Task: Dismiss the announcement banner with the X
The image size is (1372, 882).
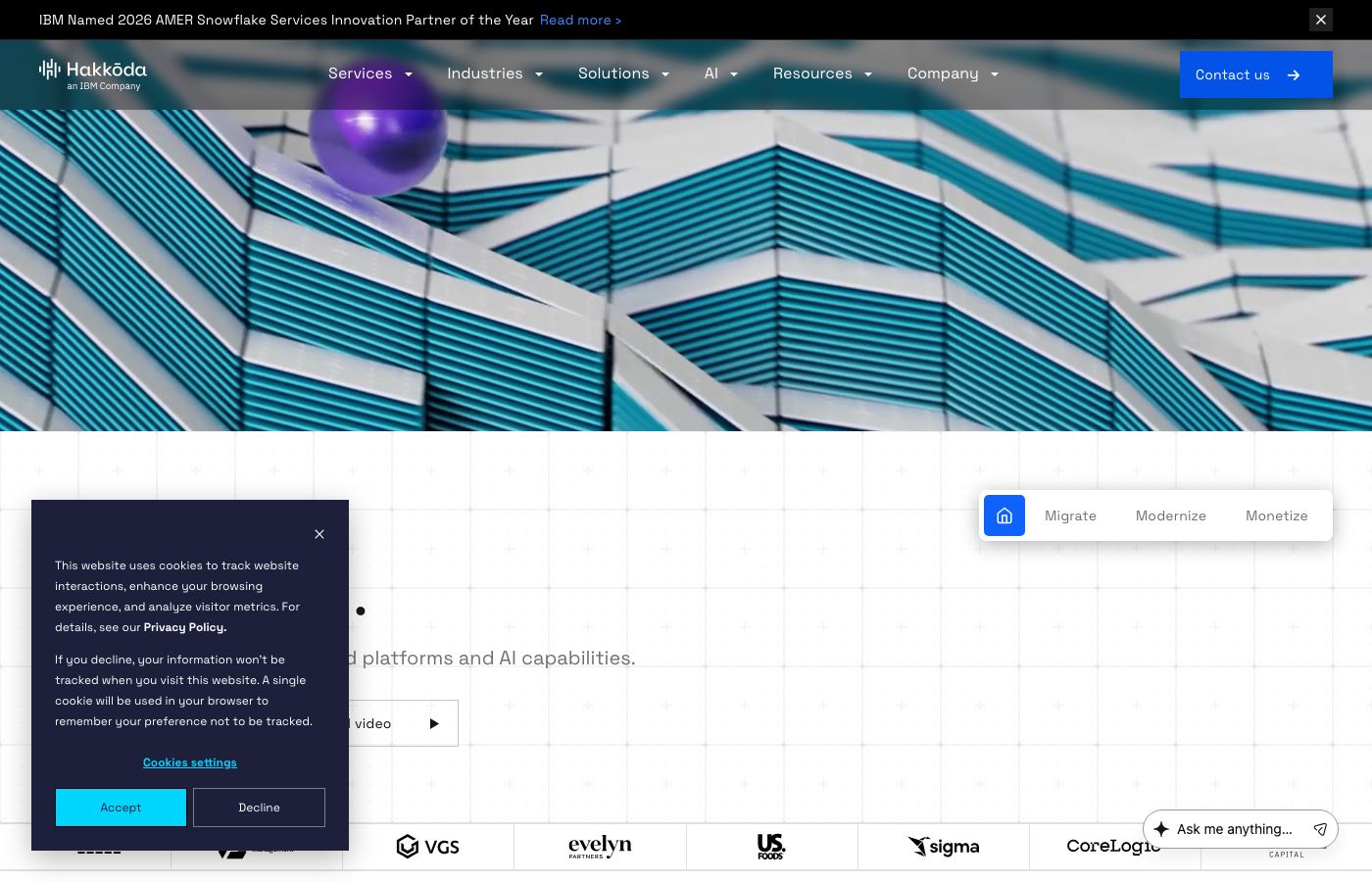Action: [1321, 20]
